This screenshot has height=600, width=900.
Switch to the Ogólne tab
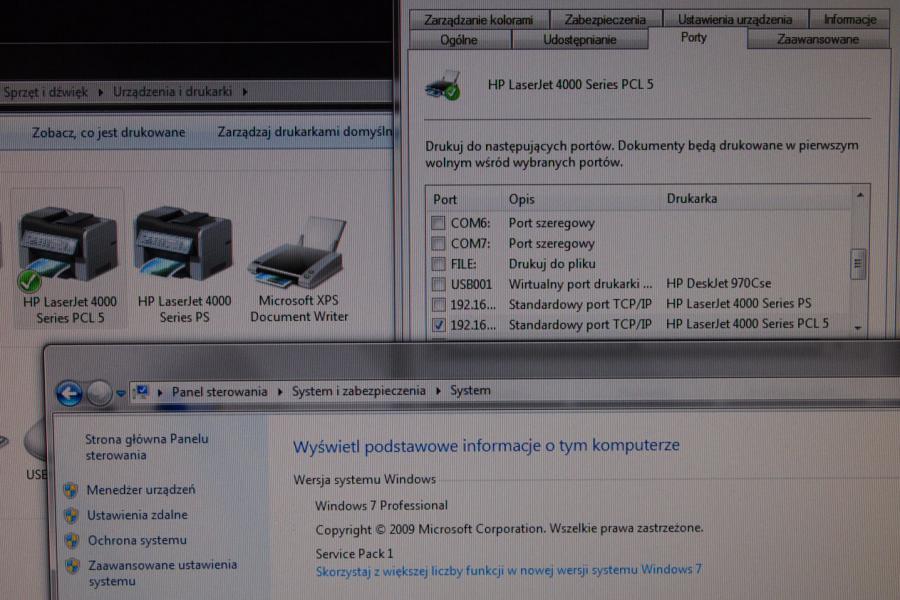(x=459, y=40)
